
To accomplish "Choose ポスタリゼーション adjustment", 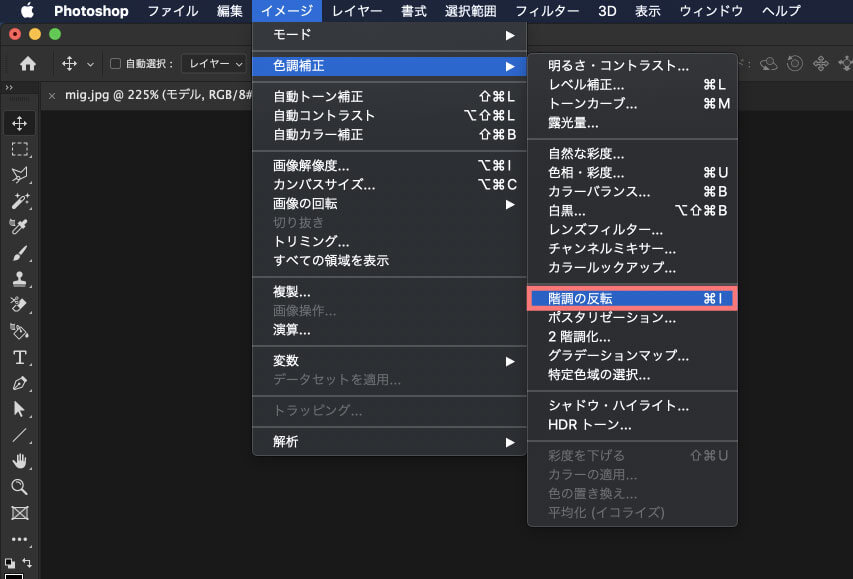I will point(632,318).
